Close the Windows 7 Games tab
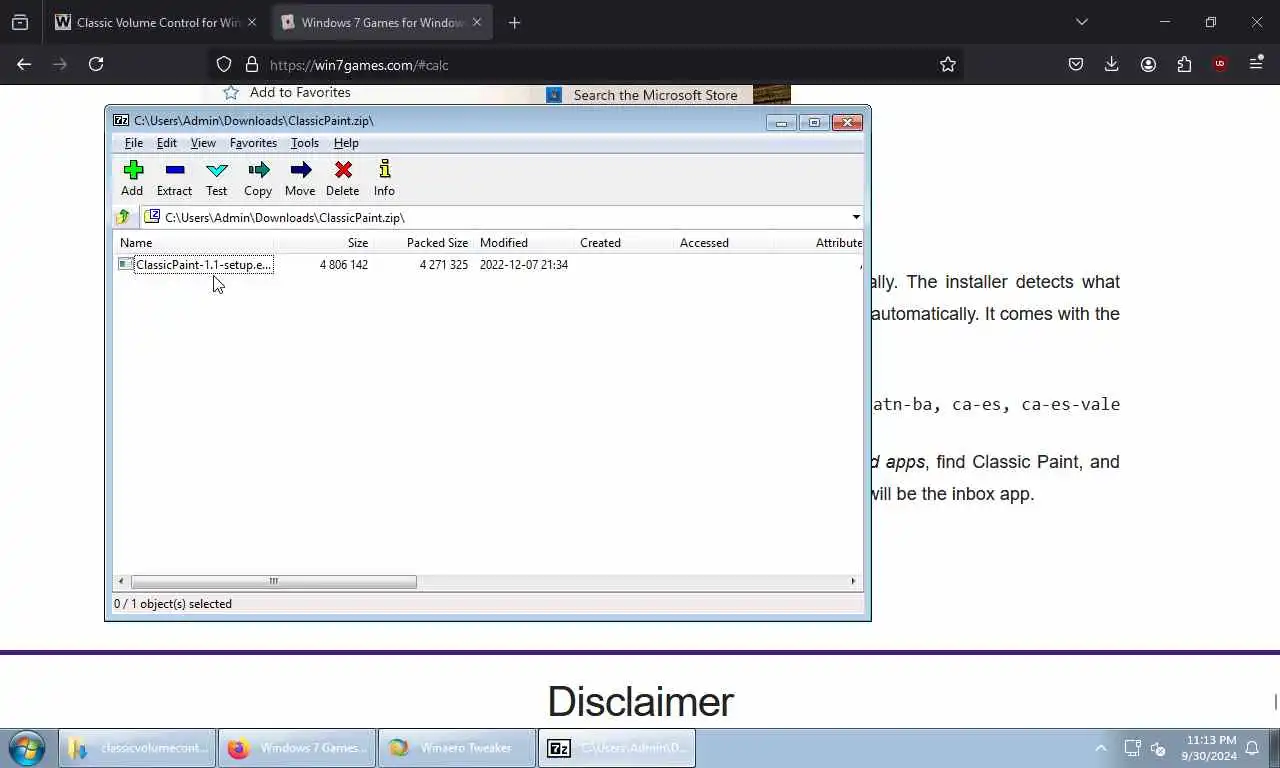The width and height of the screenshot is (1280, 768). coord(477,22)
